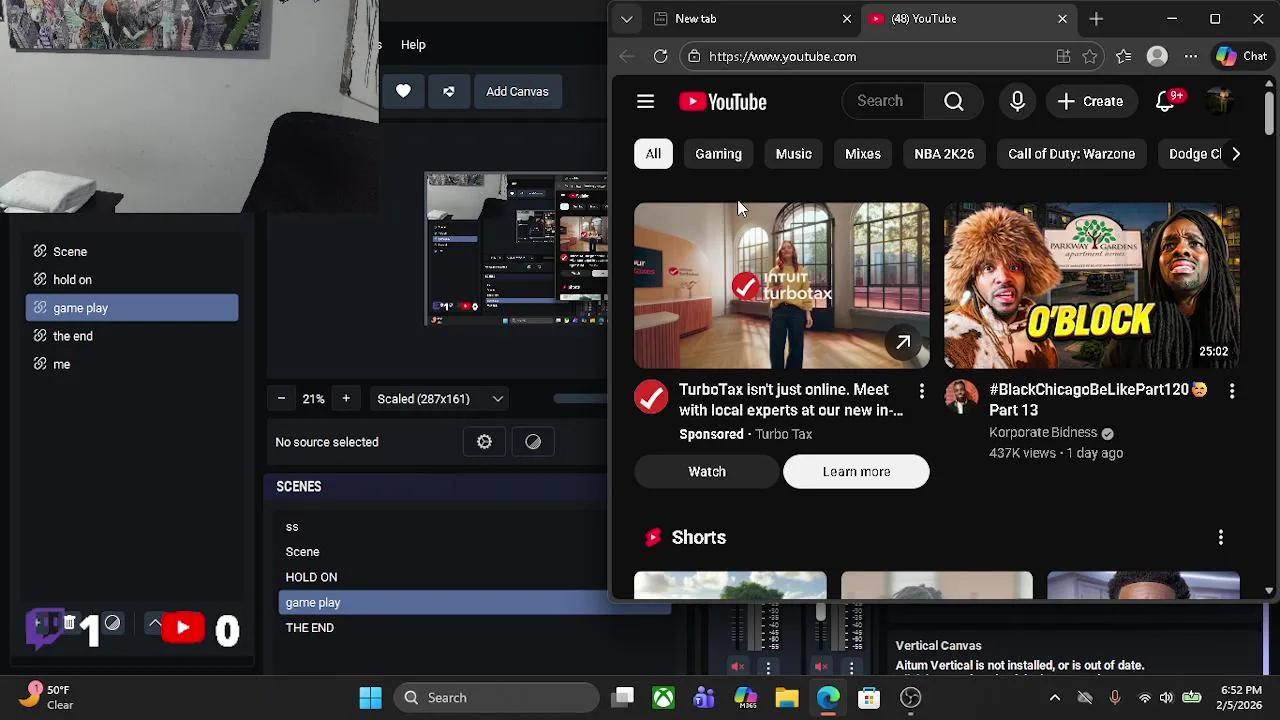Open Shorts section more options
This screenshot has width=1280, height=720.
pyautogui.click(x=1221, y=538)
